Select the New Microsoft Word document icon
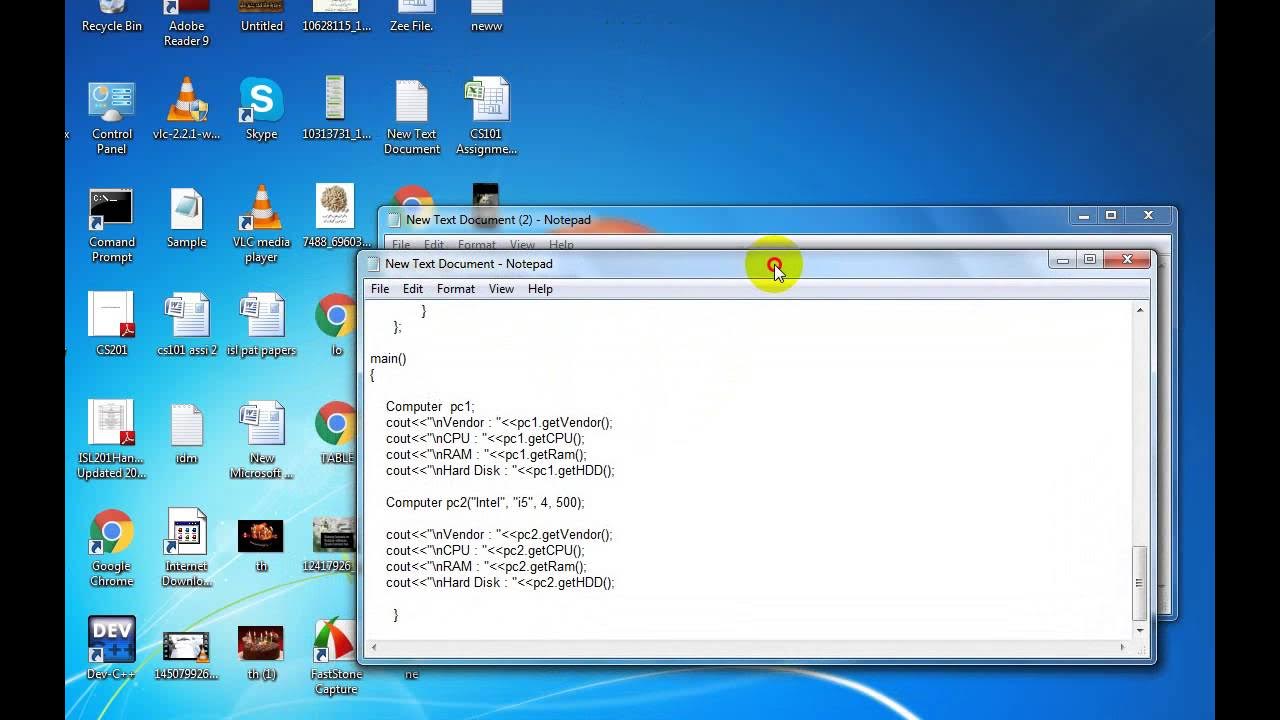Screen dimensions: 1280x720 pos(261,440)
